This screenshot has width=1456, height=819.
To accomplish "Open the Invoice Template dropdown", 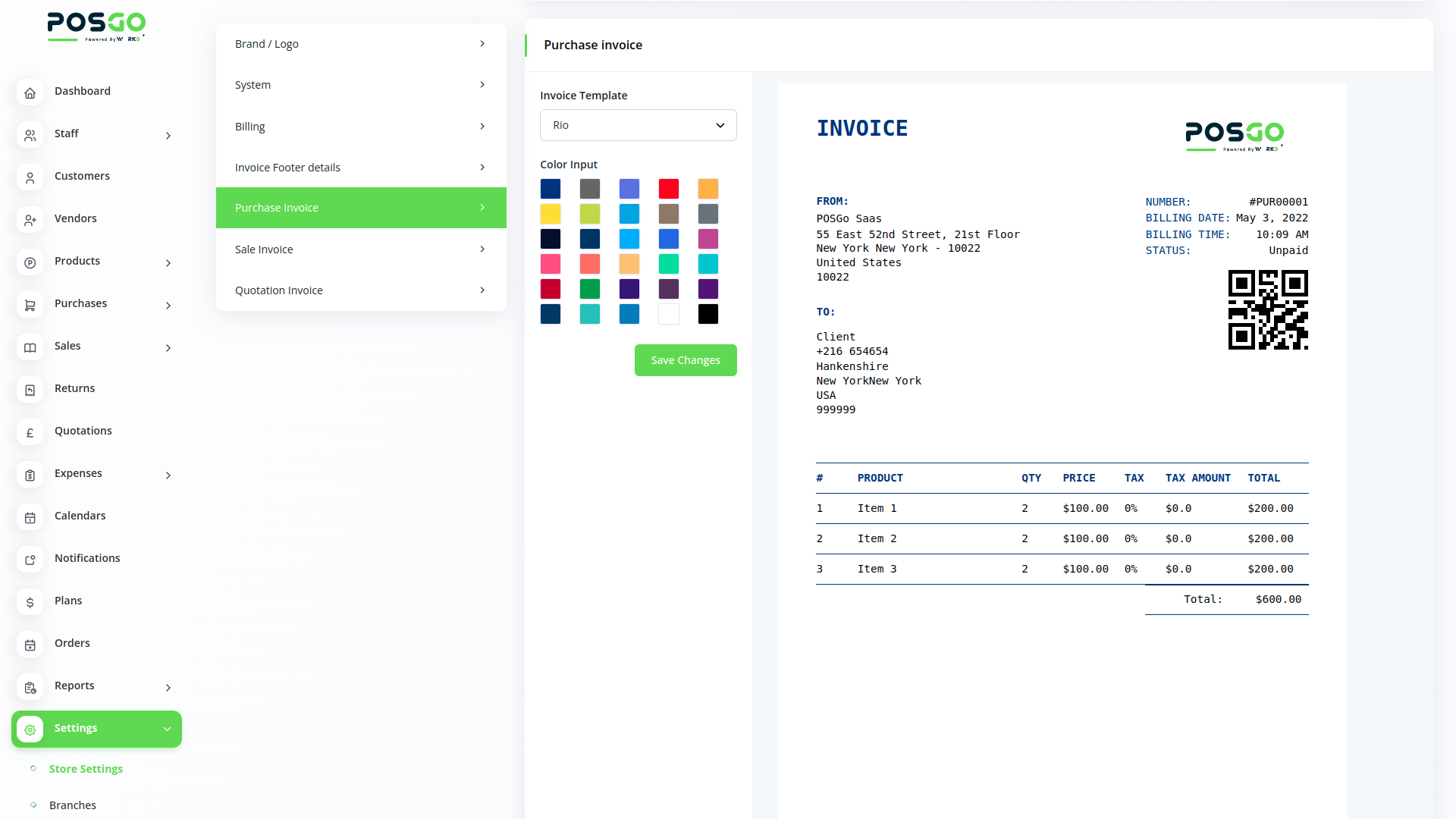I will [x=638, y=125].
